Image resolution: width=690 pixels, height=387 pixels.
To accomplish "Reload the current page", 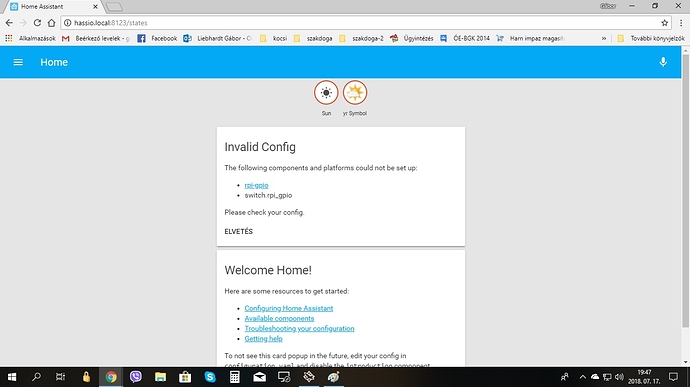I will click(37, 23).
